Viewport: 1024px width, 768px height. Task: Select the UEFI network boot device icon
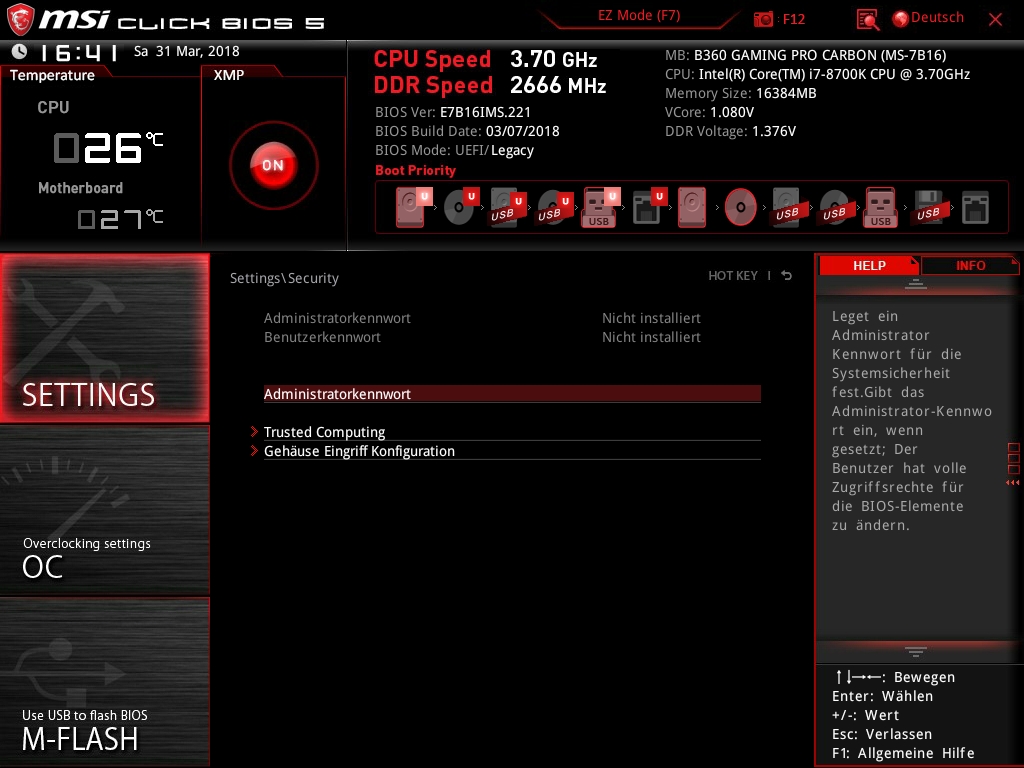click(648, 207)
